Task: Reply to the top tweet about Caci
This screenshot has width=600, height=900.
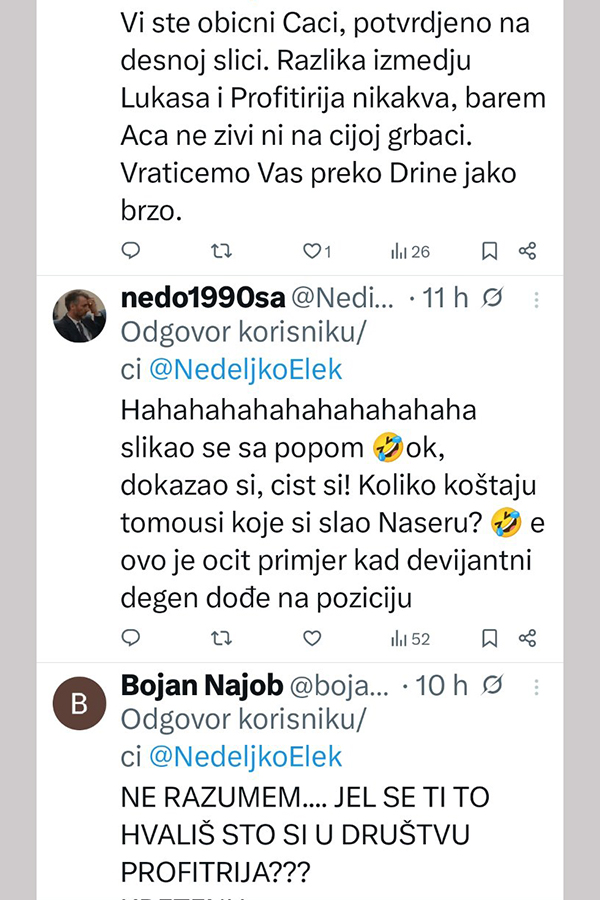Action: click(131, 251)
